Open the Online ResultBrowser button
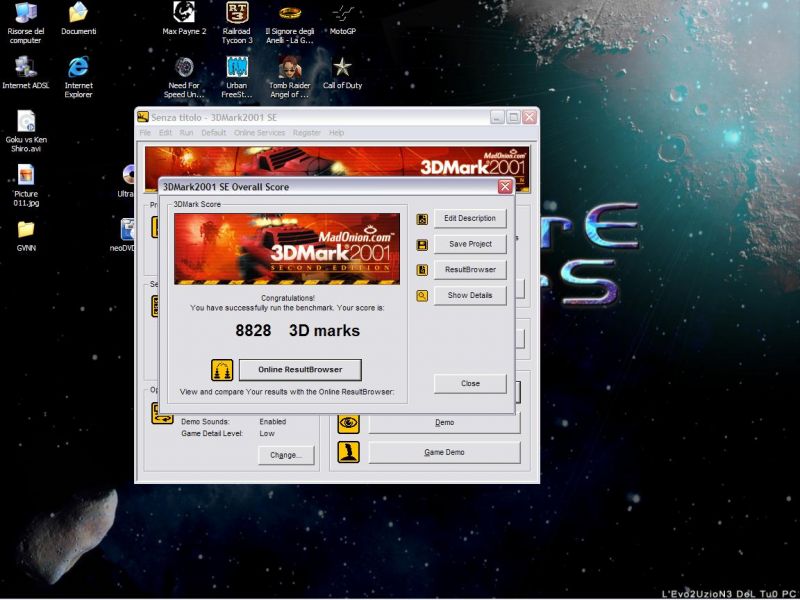 300,369
